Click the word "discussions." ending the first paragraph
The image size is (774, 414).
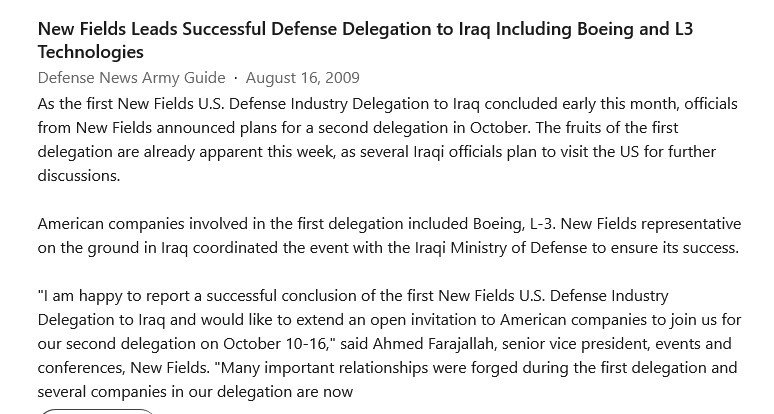click(x=79, y=176)
